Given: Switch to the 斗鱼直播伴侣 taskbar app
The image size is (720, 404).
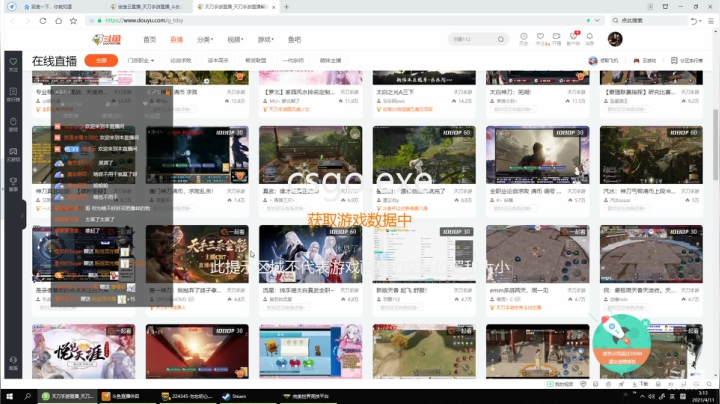Looking at the screenshot, I should (x=126, y=396).
